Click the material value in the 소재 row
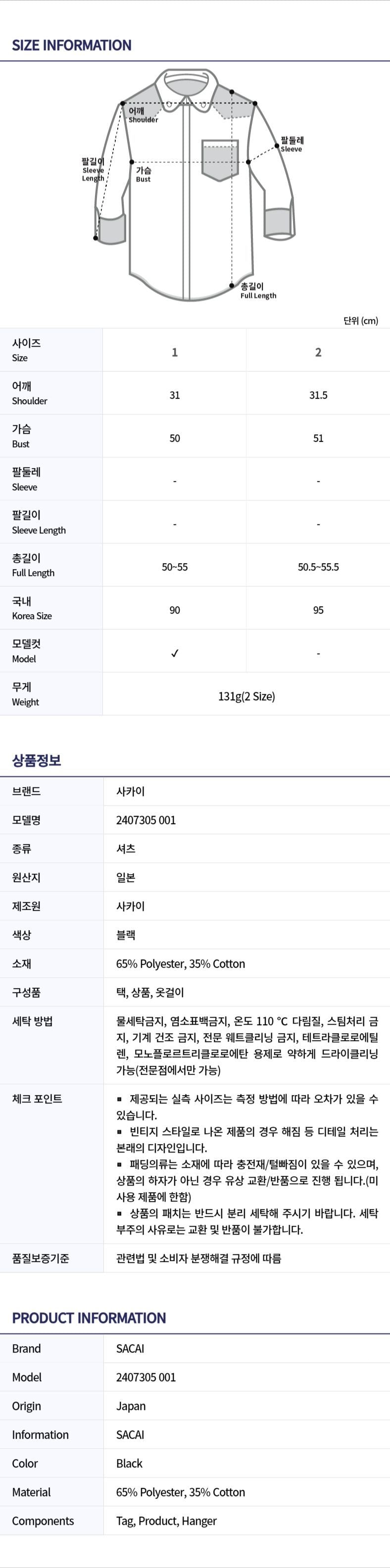The width and height of the screenshot is (390, 1568). pyautogui.click(x=181, y=964)
